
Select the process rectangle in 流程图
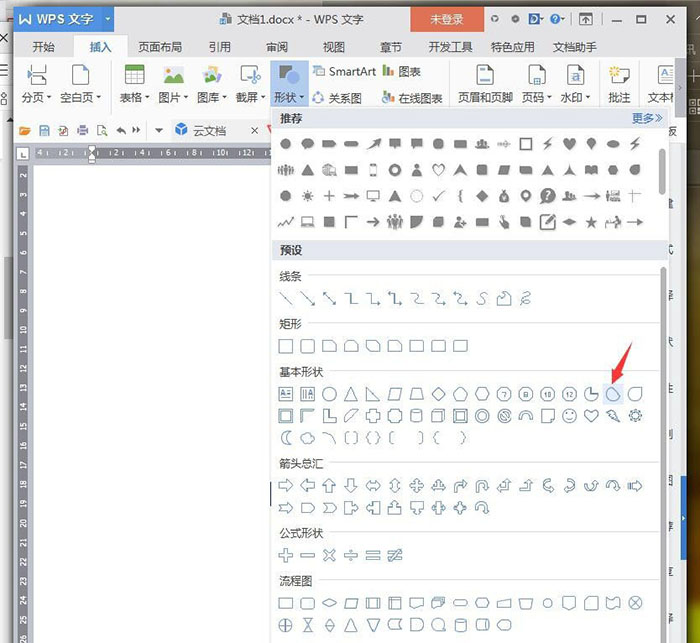(x=286, y=603)
